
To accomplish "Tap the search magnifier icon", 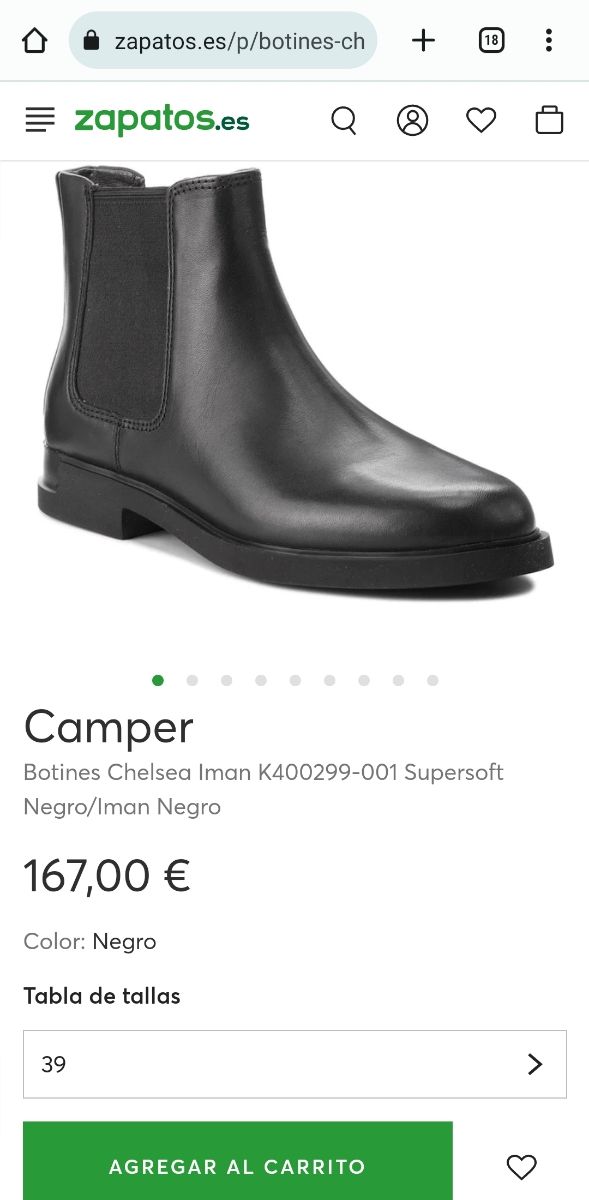I will 344,121.
